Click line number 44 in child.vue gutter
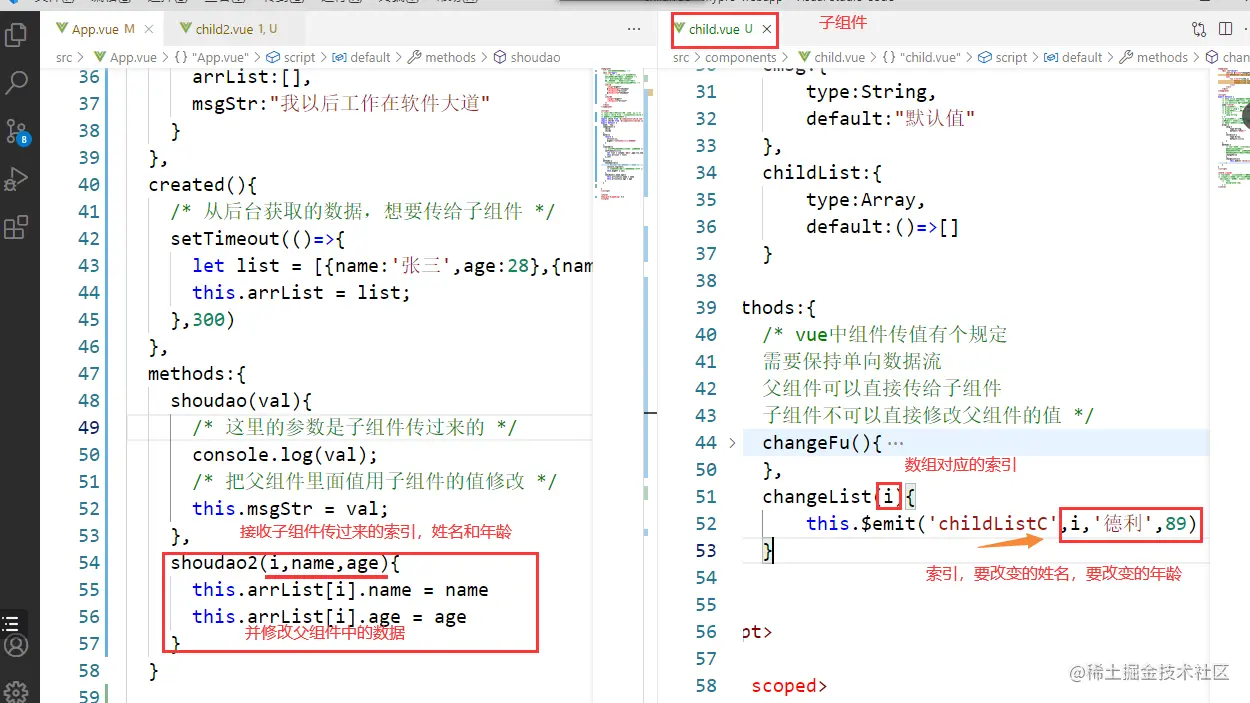 [x=706, y=442]
